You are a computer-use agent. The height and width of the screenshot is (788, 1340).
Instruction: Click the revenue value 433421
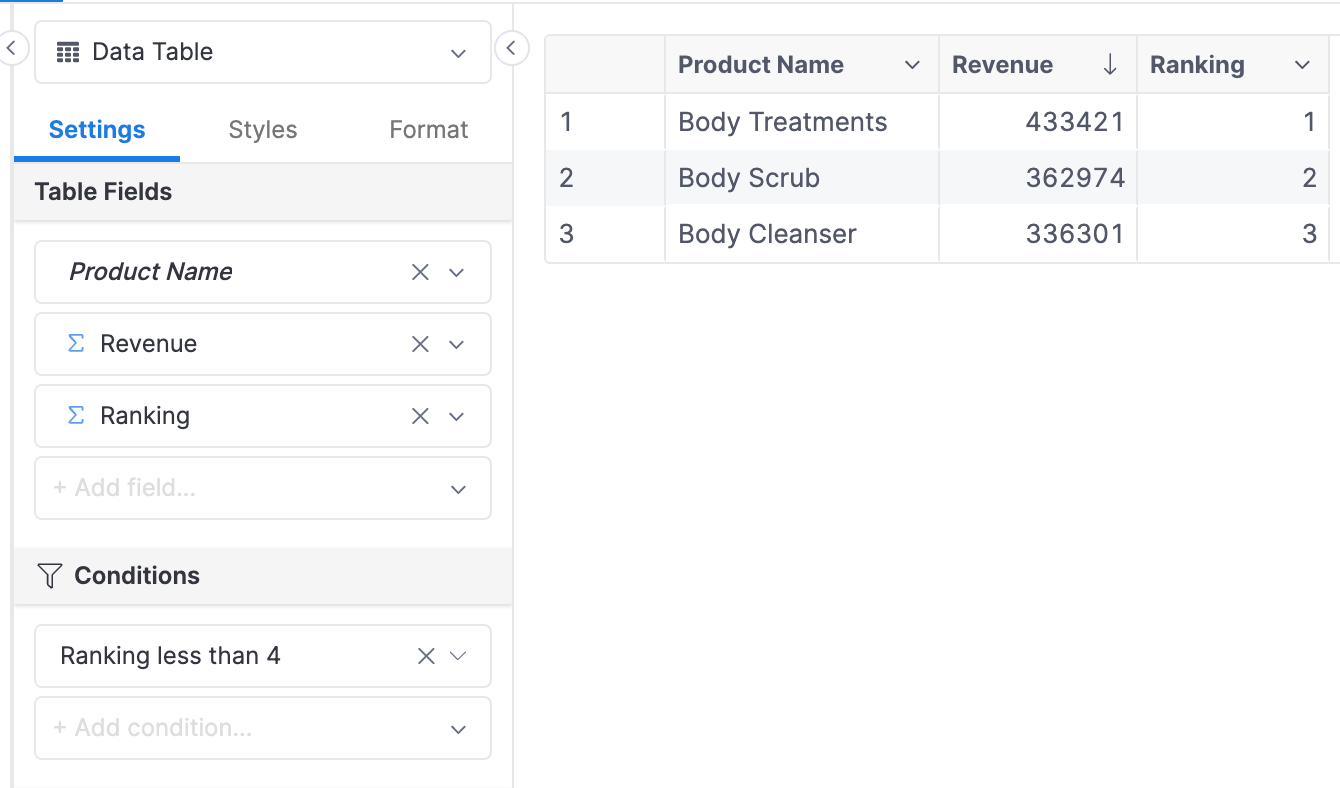(1075, 122)
